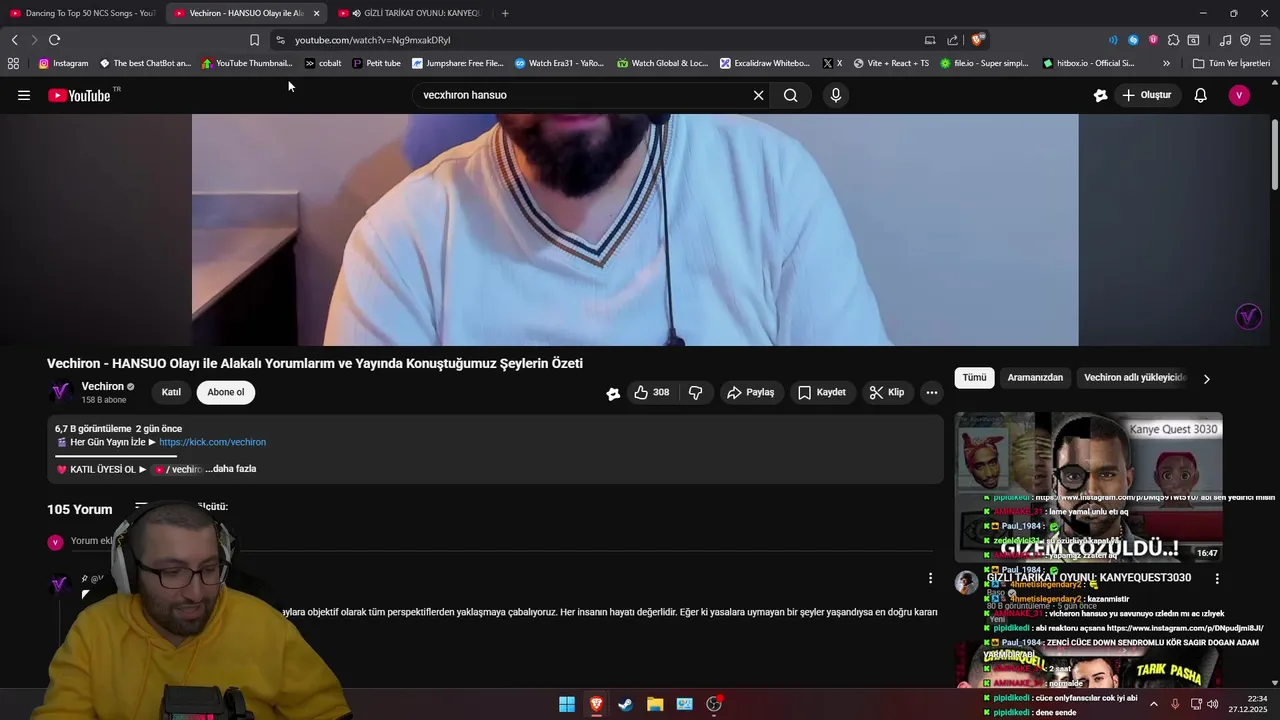
Task: Click the sparkle icon left of likes
Action: 613,393
